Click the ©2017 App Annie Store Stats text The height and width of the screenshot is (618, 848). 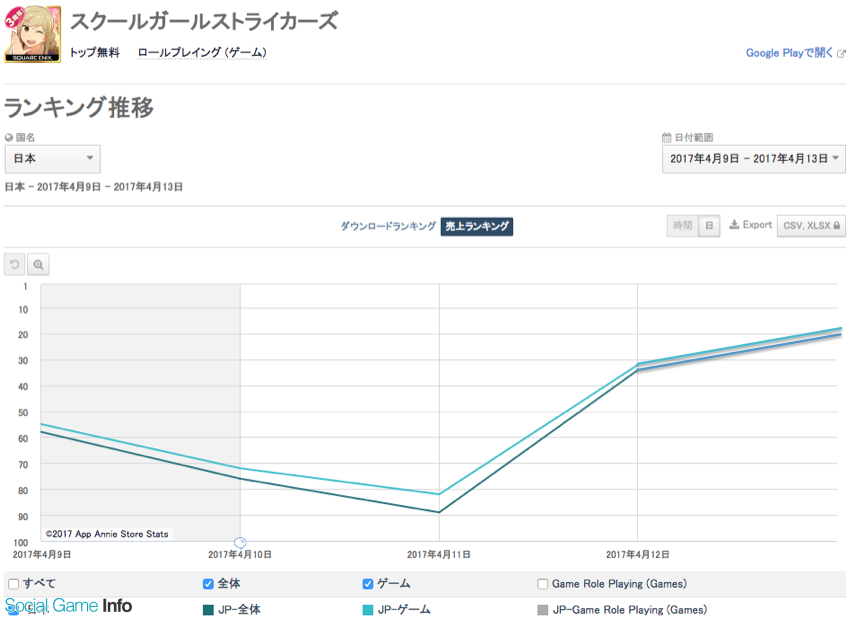pyautogui.click(x=107, y=534)
